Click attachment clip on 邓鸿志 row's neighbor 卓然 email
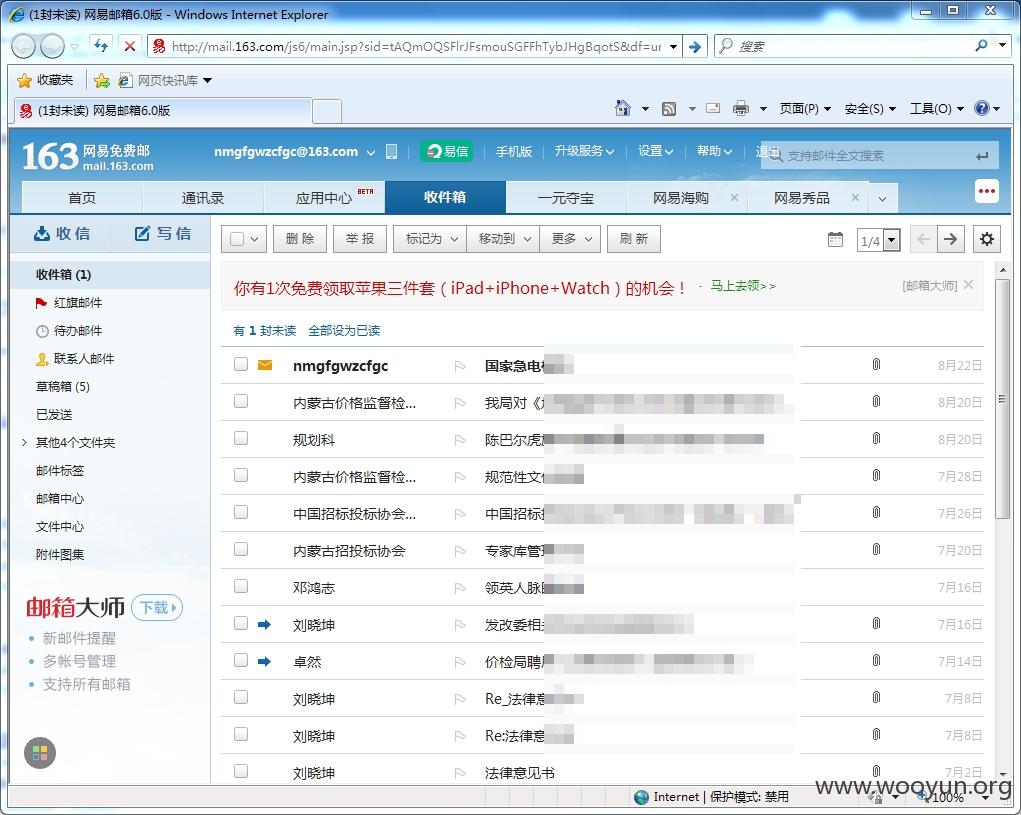1021x815 pixels. click(x=876, y=661)
